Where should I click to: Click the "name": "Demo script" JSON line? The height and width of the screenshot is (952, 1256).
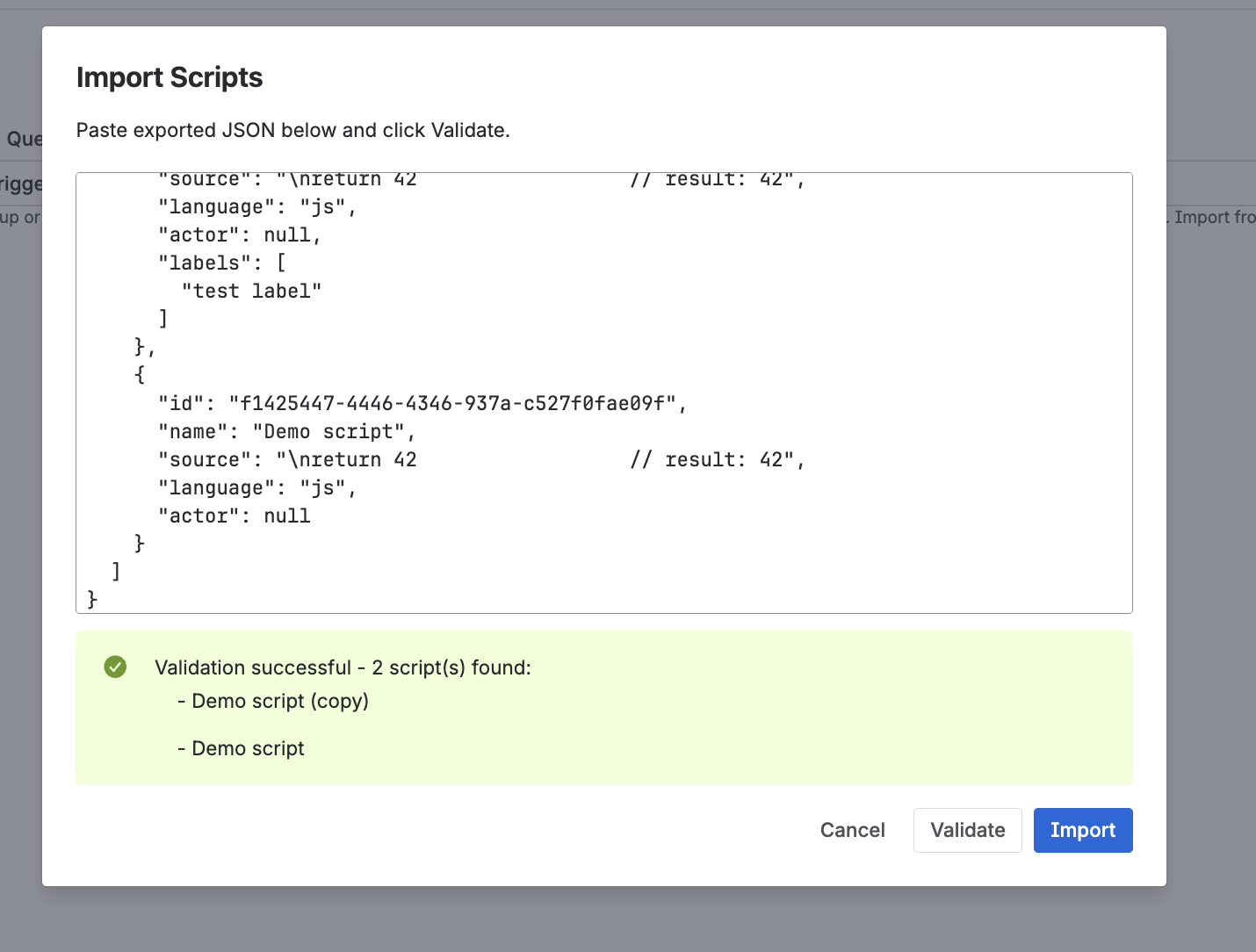(286, 431)
